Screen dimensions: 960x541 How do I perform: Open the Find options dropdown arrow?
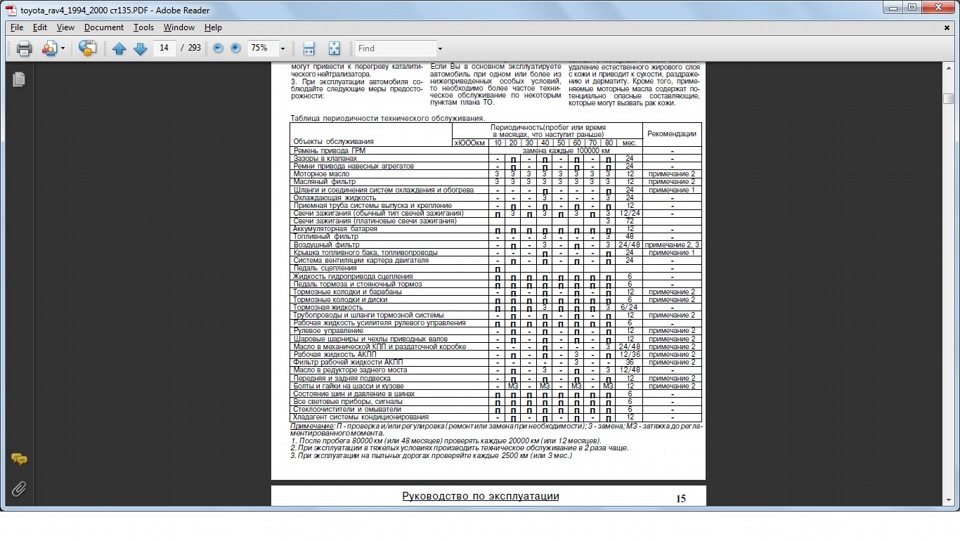[440, 48]
